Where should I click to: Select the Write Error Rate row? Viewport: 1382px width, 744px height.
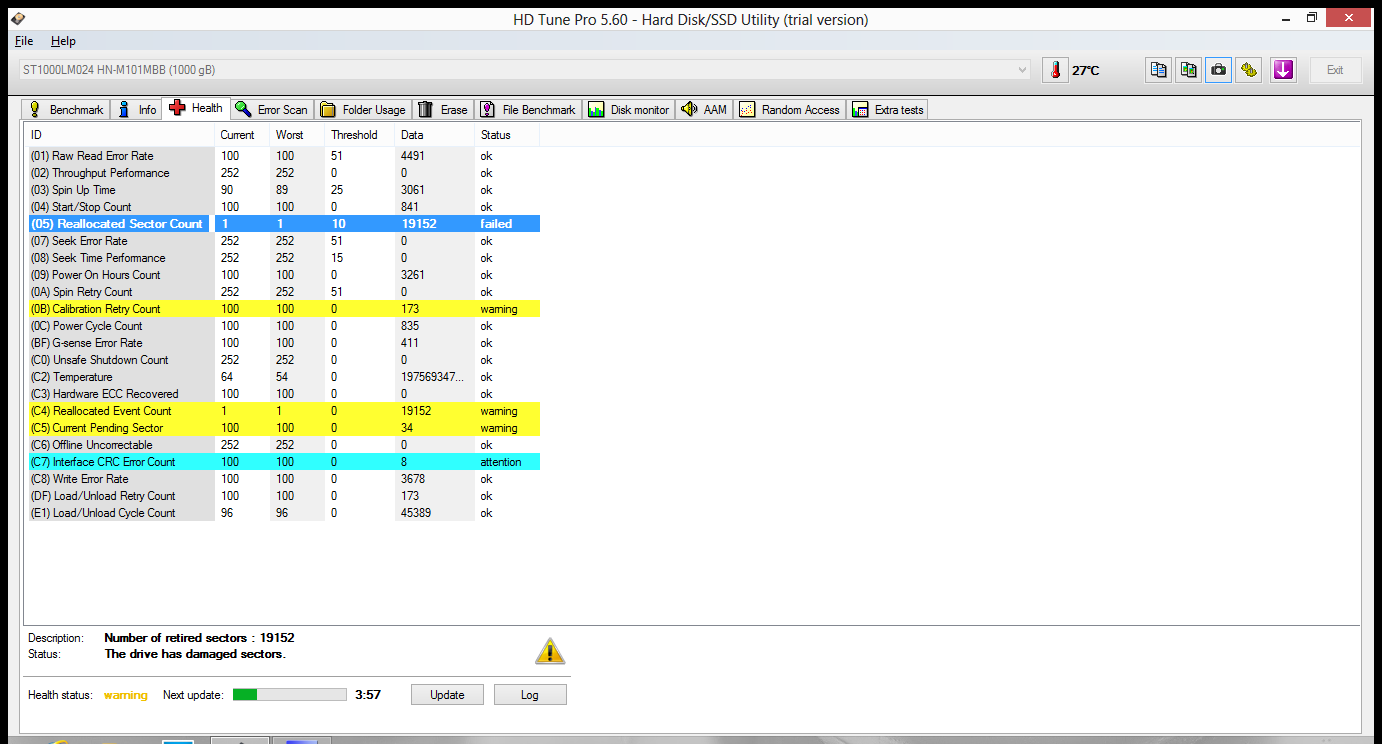[284, 479]
